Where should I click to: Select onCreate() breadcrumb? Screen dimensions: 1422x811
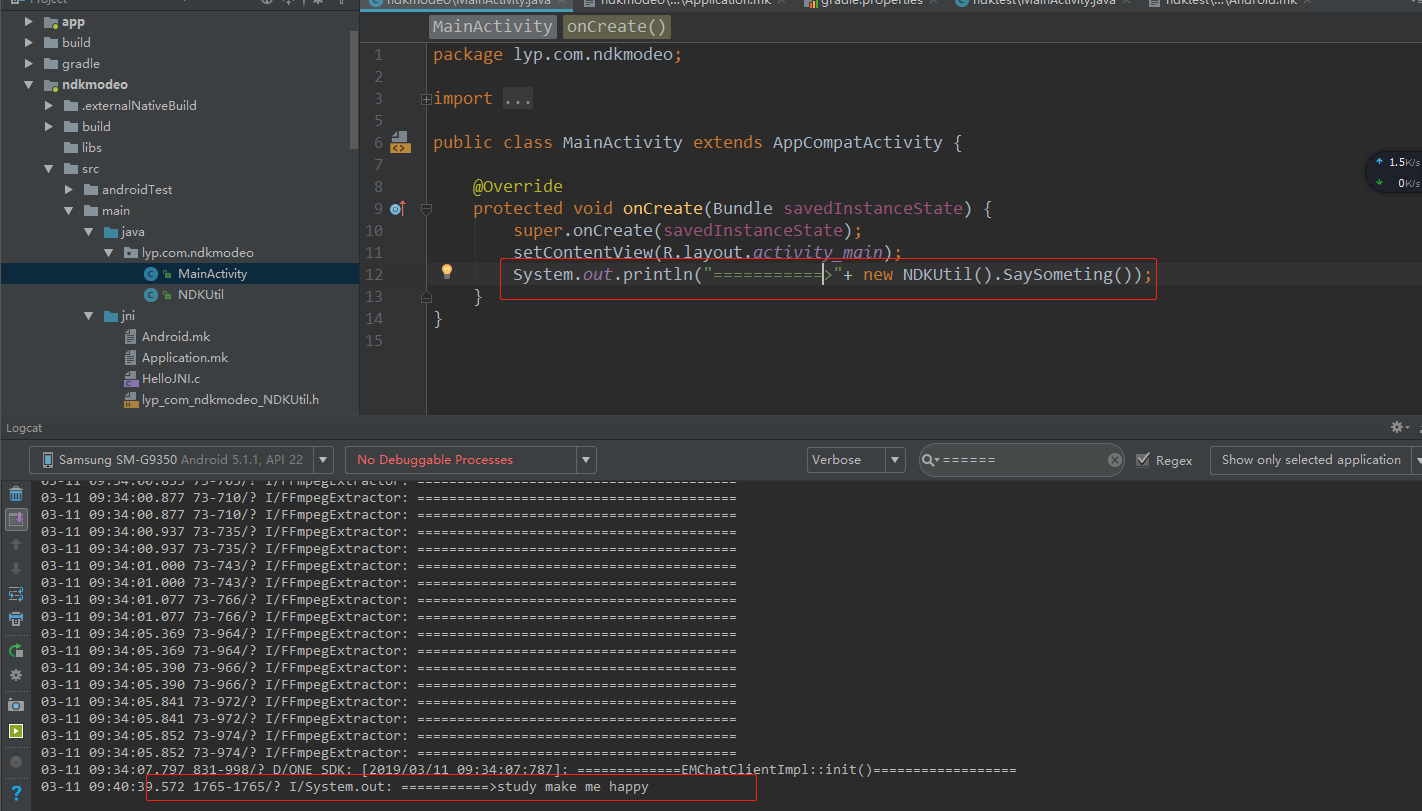click(x=616, y=26)
